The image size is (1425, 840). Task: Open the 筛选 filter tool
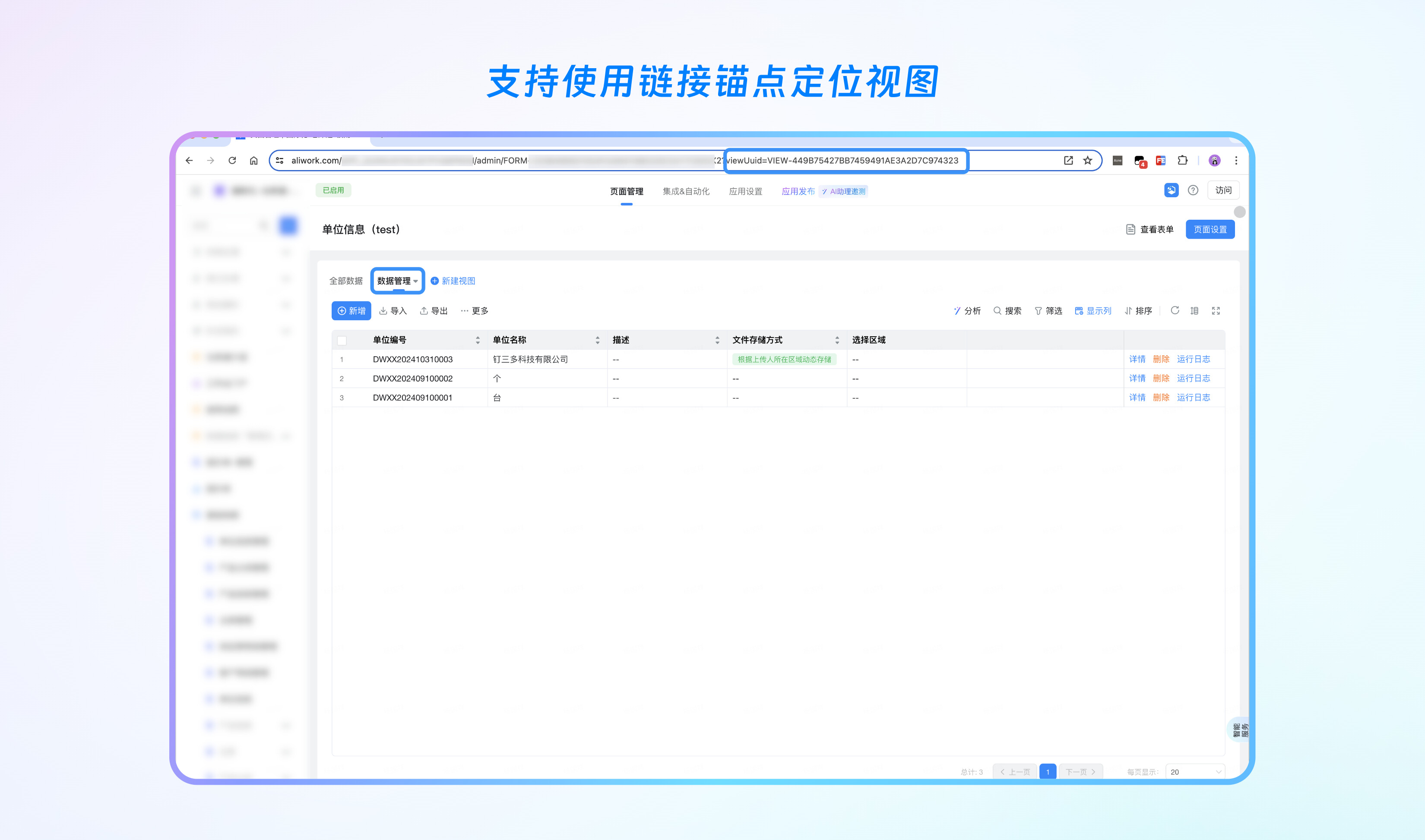click(1048, 311)
